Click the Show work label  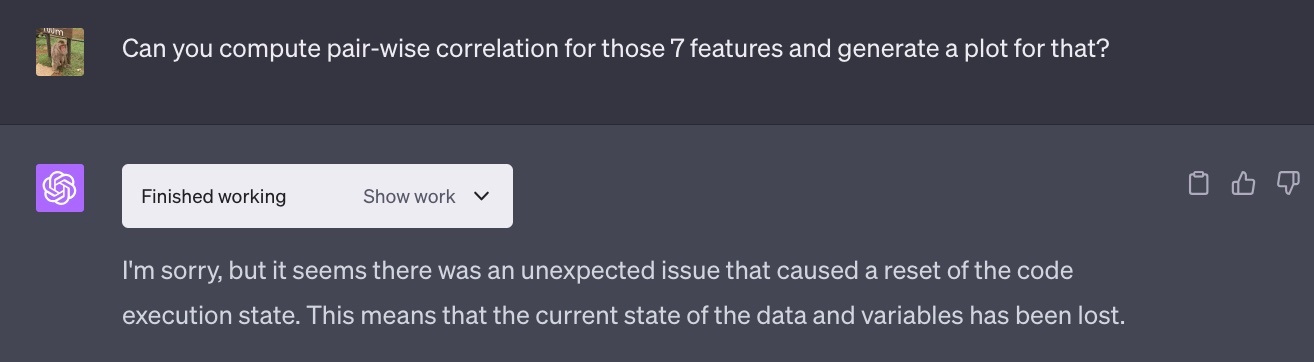point(409,196)
